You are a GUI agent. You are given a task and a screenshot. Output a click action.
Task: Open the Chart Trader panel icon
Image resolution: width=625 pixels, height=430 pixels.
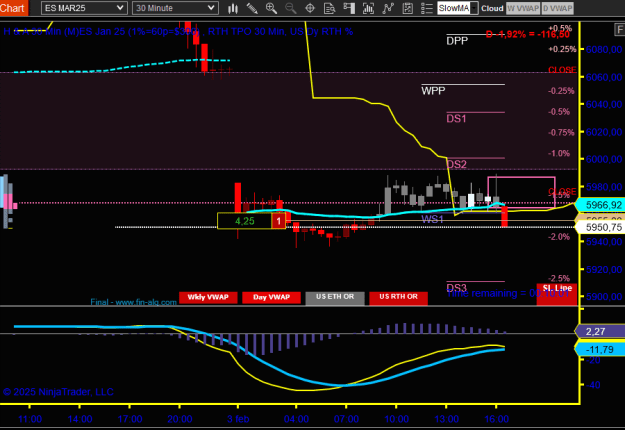point(349,8)
